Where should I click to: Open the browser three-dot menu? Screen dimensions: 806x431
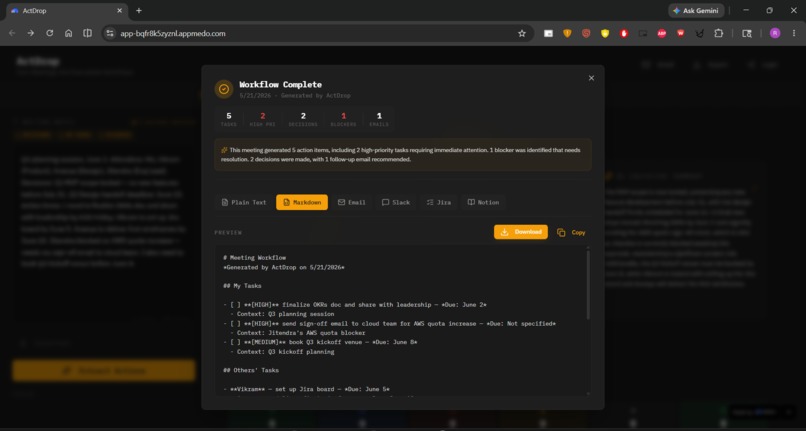point(794,33)
